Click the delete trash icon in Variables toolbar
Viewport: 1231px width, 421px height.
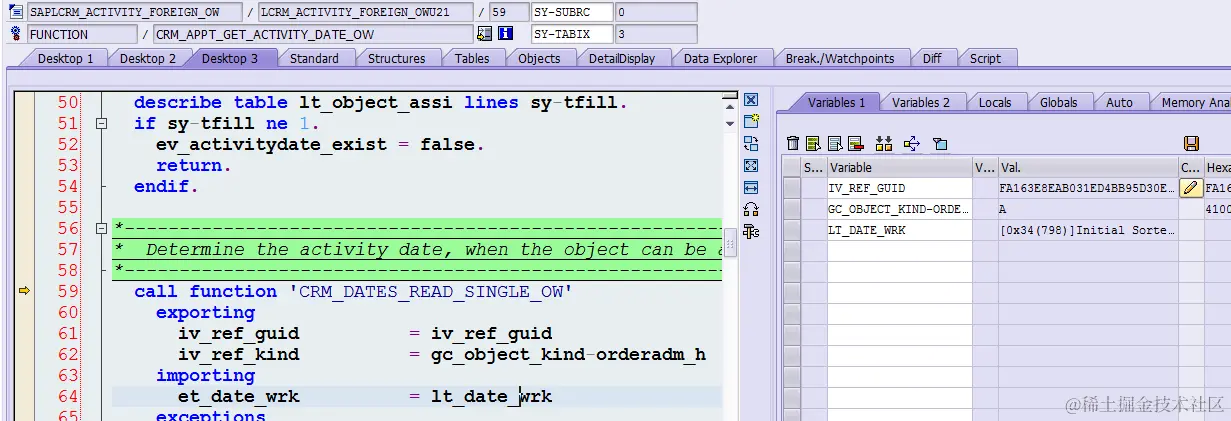click(793, 144)
